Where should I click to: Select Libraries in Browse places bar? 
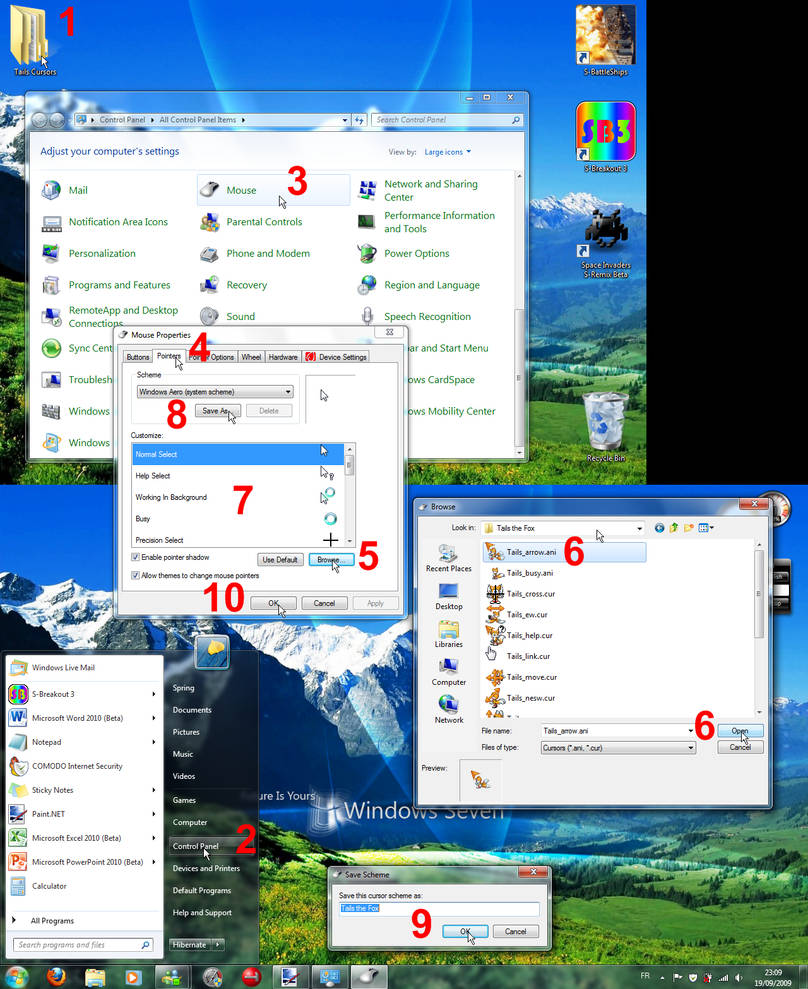click(x=448, y=634)
